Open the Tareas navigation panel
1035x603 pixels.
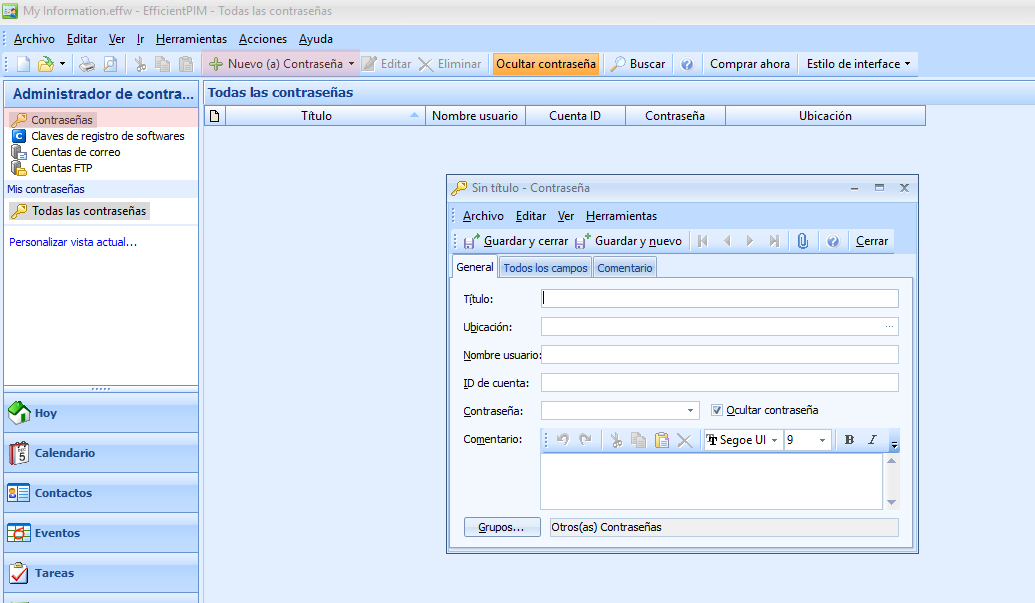[x=101, y=573]
